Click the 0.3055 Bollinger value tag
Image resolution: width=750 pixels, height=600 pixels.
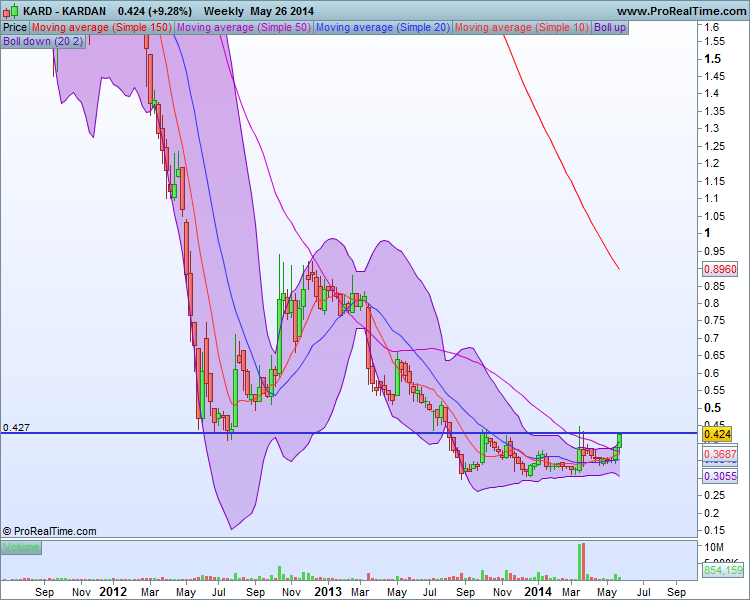pos(720,476)
